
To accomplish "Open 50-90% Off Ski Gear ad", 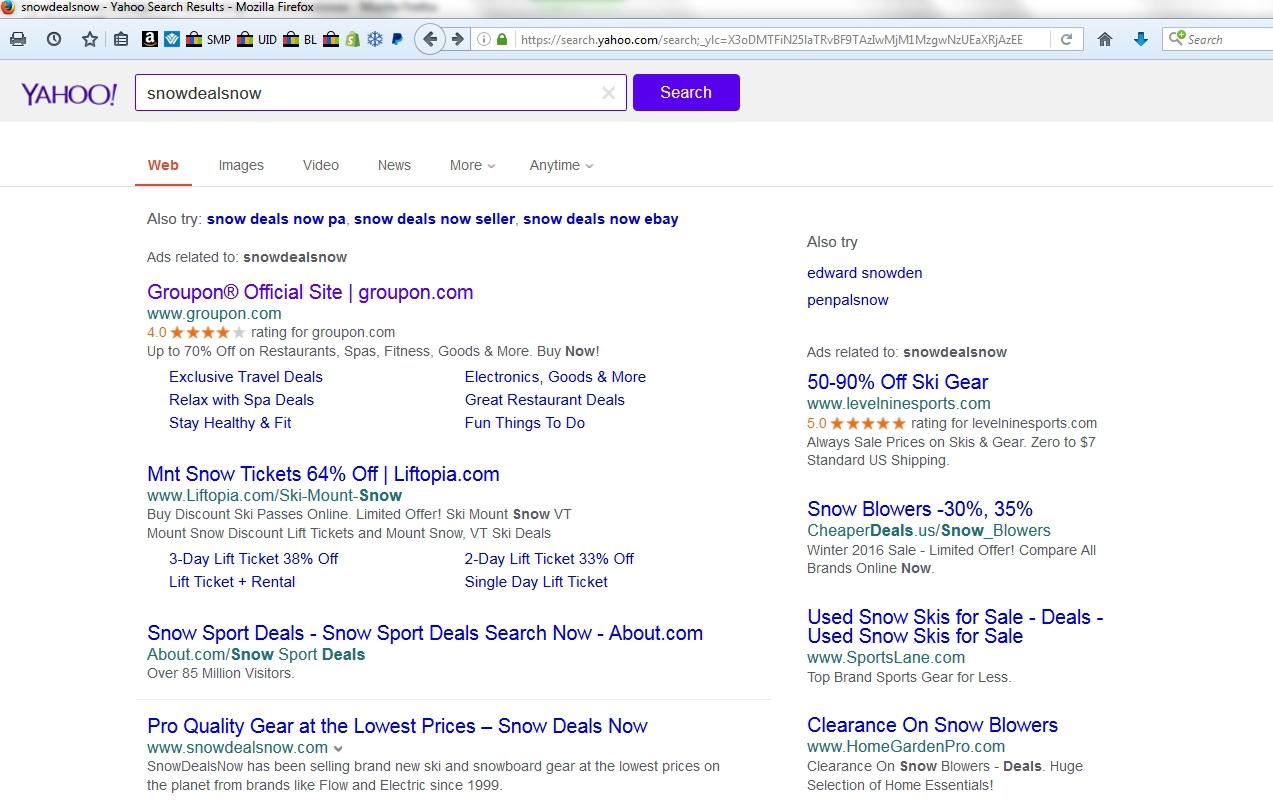I will 897,382.
